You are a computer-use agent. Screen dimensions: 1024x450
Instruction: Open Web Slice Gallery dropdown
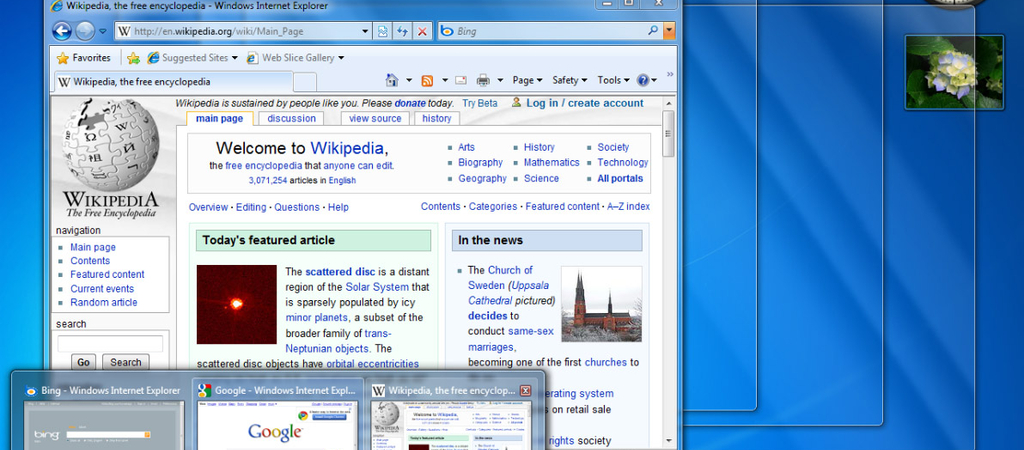[295, 58]
